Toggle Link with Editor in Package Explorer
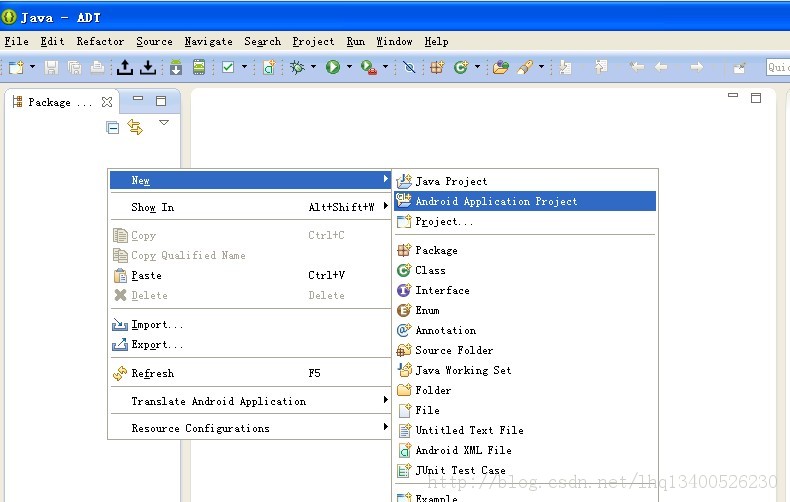 (x=135, y=127)
